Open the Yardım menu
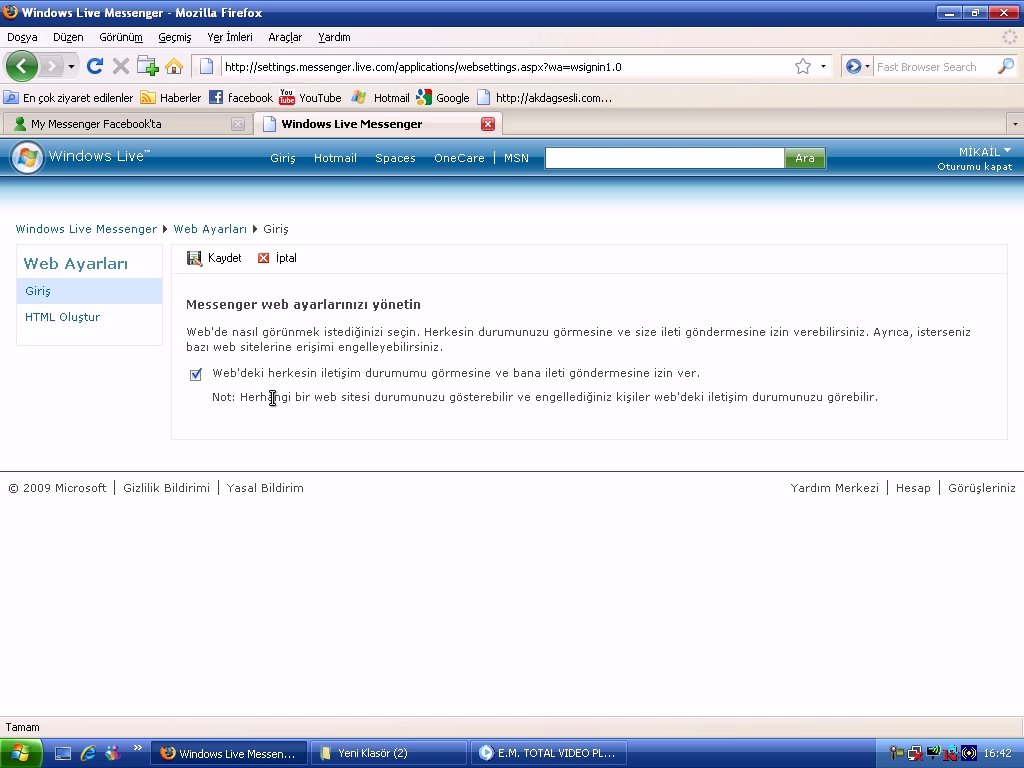Viewport: 1024px width, 768px height. [x=334, y=37]
